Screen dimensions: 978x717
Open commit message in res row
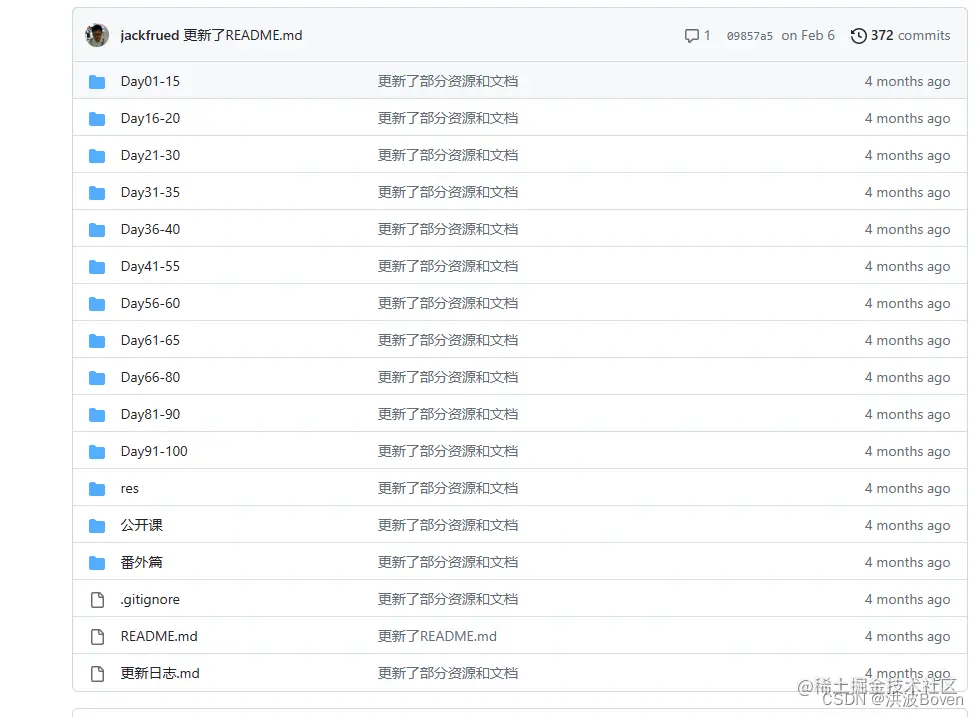tap(448, 489)
